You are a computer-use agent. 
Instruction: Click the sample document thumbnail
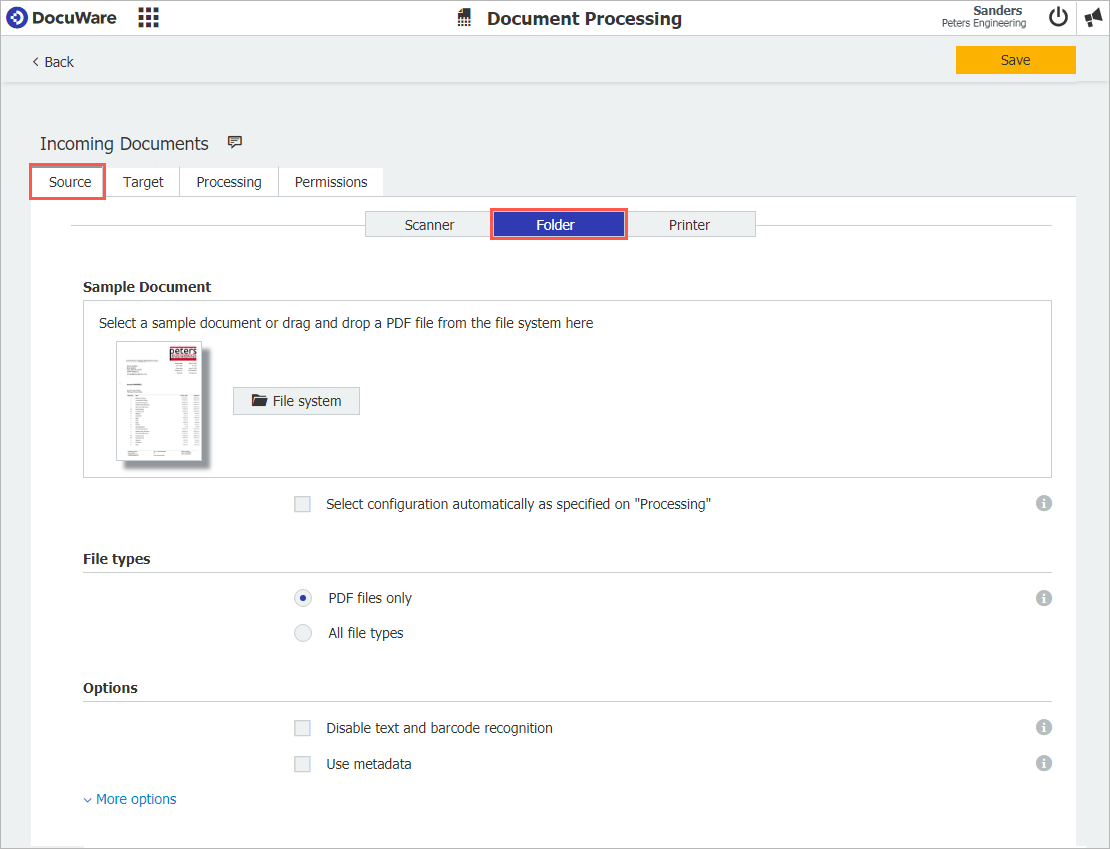(160, 401)
